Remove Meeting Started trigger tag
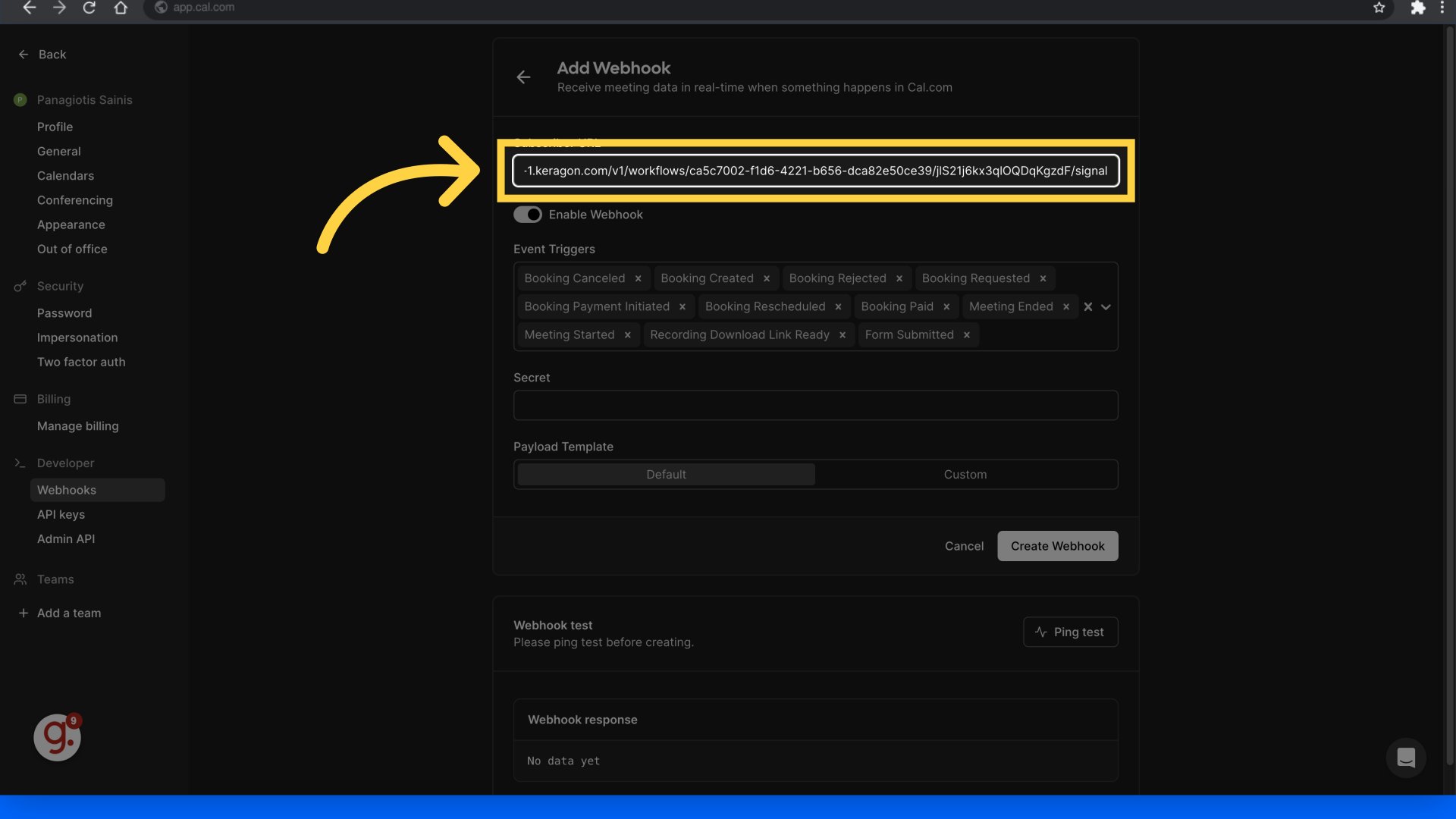Viewport: 1456px width, 819px height. click(627, 334)
